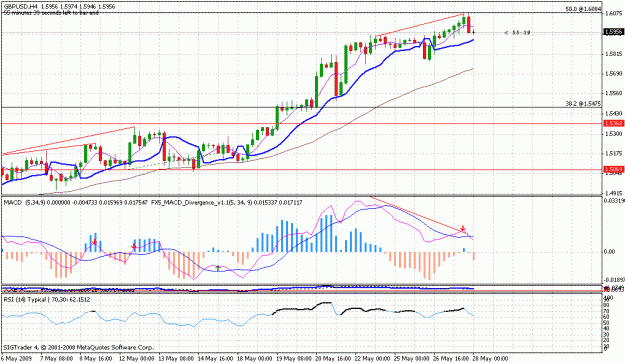Click the '18 May 00:00' time axis label
Viewport: 625px width, 363px height.
[x=255, y=359]
